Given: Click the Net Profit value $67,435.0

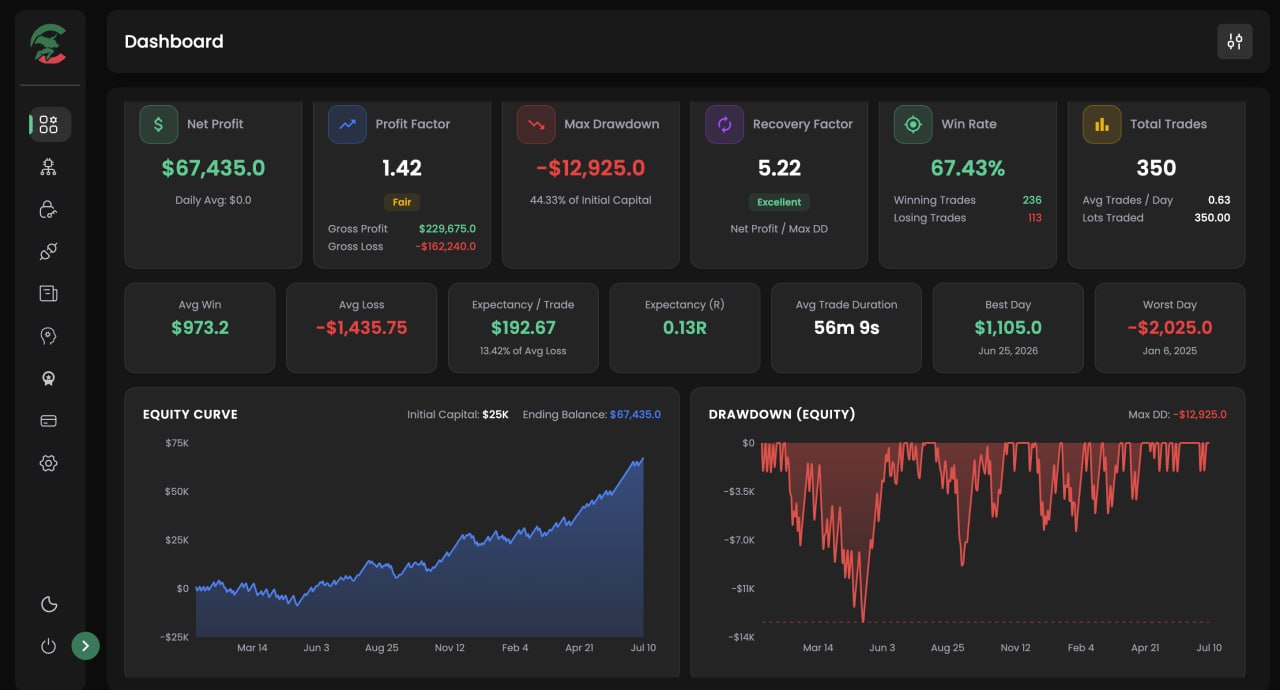Looking at the screenshot, I should 213,168.
